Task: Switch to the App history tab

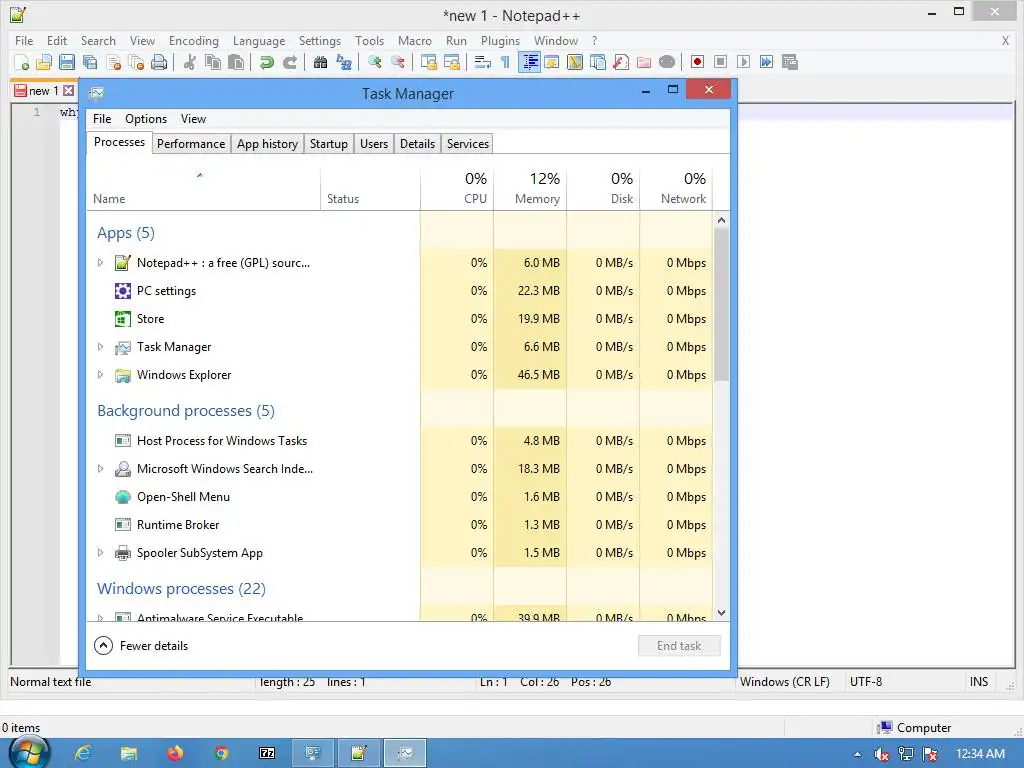Action: click(x=267, y=144)
